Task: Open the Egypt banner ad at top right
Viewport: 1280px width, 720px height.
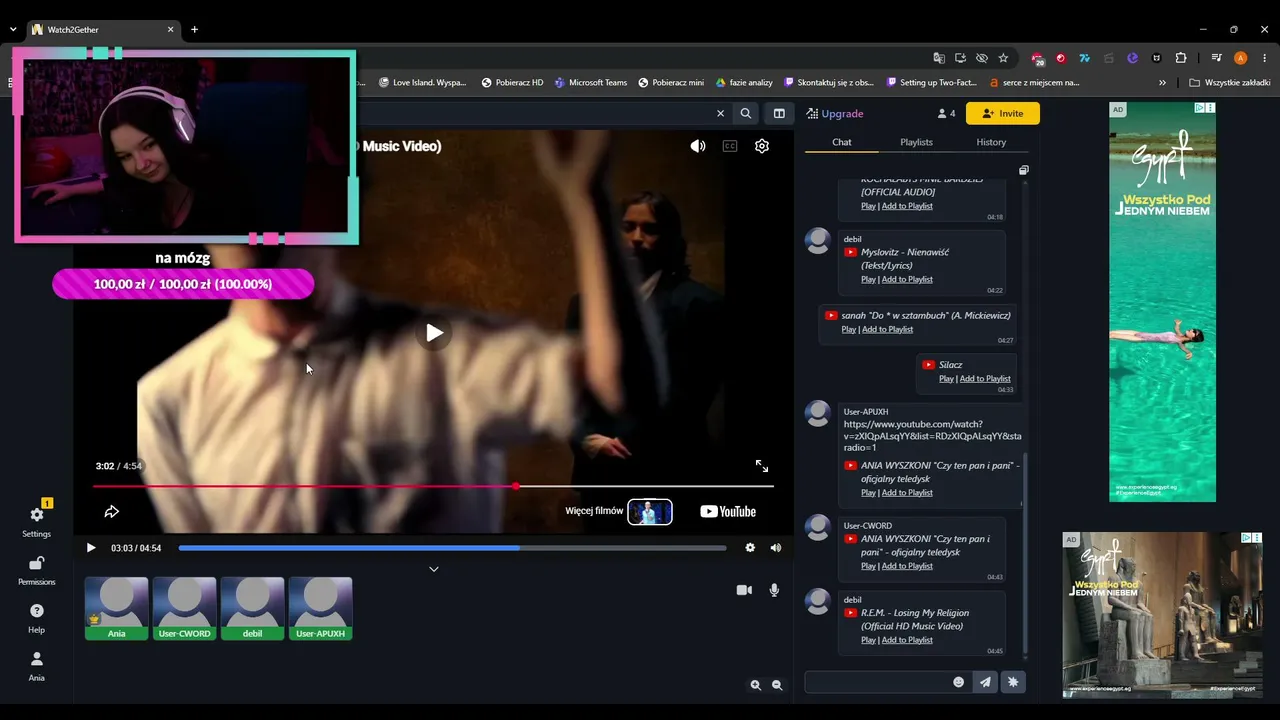Action: click(x=1162, y=302)
